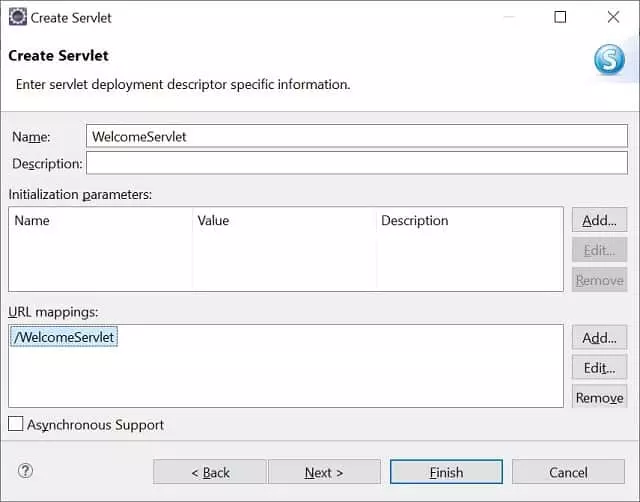Viewport: 640px width, 502px height.
Task: Click the Value column header
Action: tap(284, 220)
